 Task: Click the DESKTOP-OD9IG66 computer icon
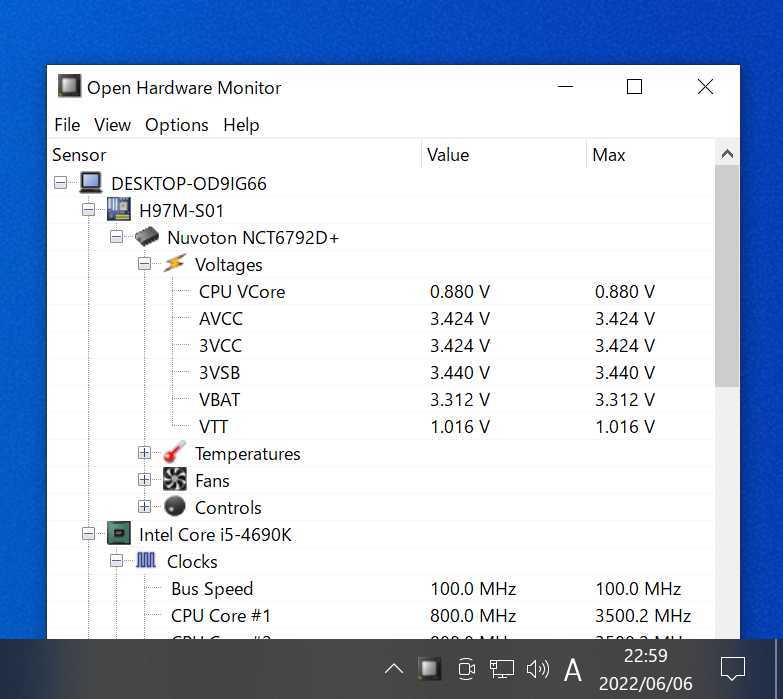[x=91, y=183]
